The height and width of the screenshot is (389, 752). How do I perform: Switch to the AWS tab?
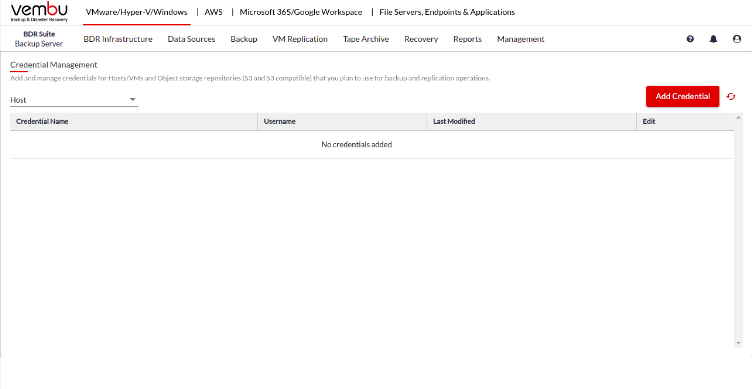coord(213,12)
